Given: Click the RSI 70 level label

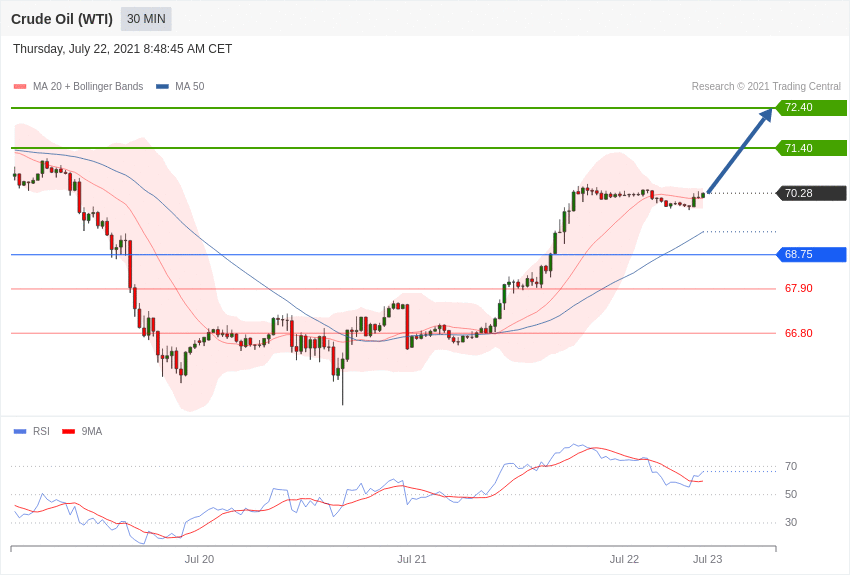Looking at the screenshot, I should coord(791,467).
